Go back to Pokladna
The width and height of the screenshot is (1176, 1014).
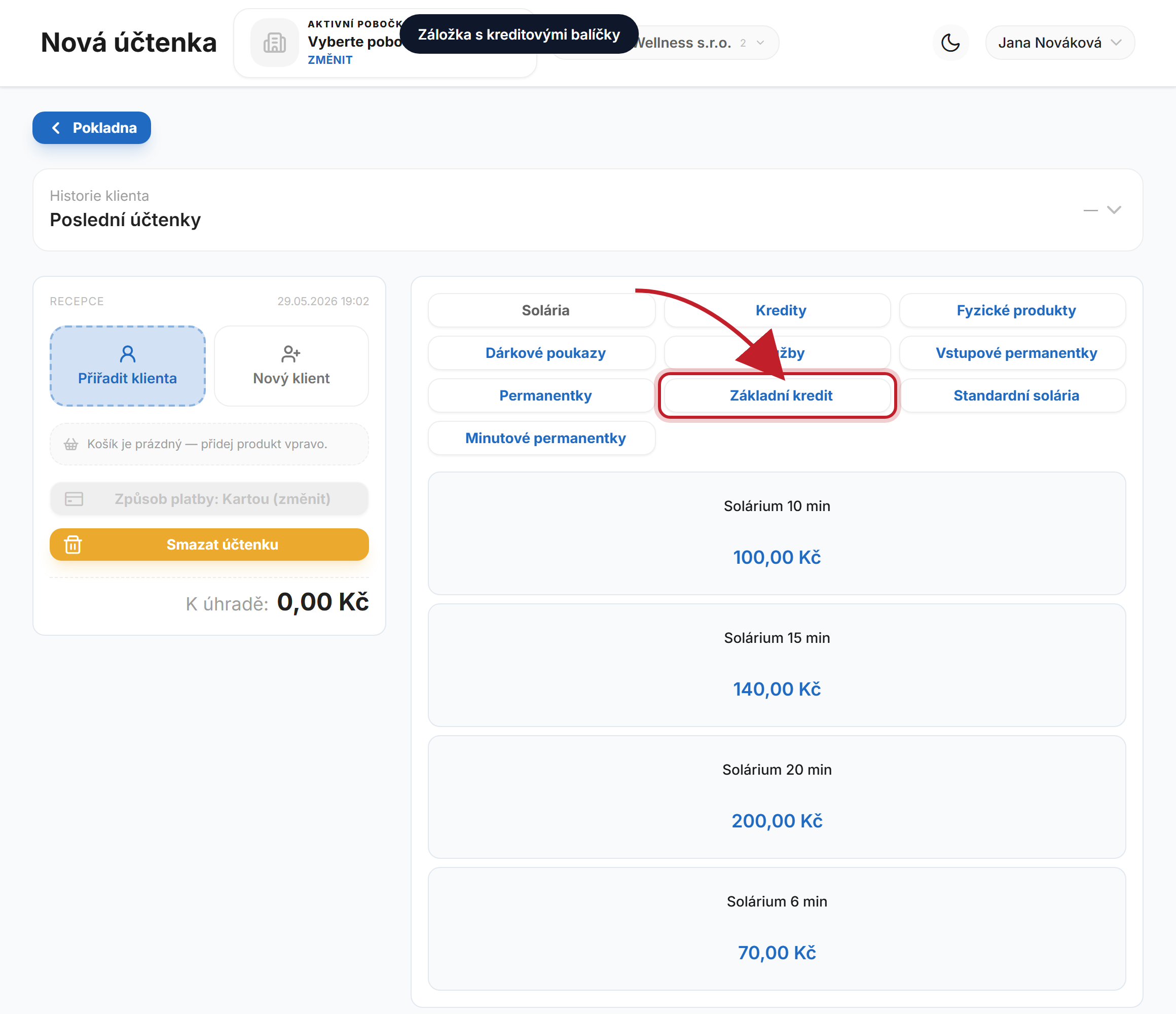pos(91,128)
